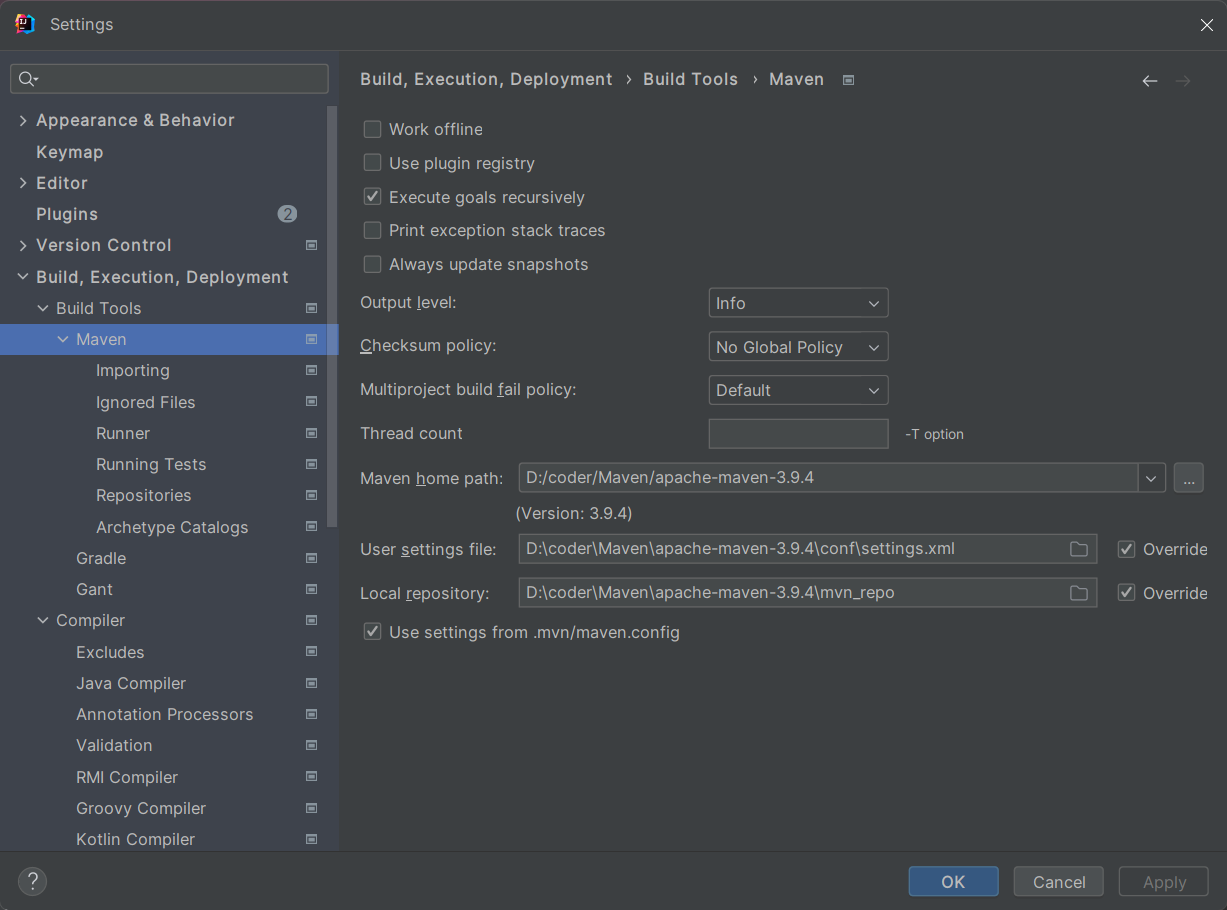
Task: Click the Cancel button
Action: click(1059, 881)
